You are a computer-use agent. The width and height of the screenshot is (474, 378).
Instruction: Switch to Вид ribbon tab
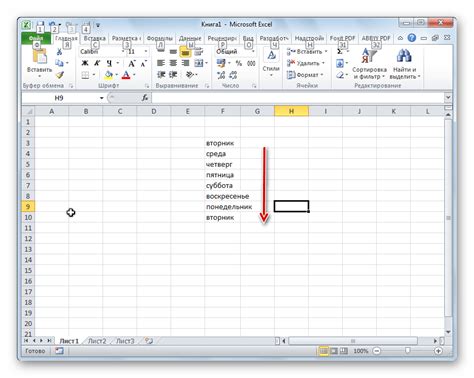[x=248, y=38]
